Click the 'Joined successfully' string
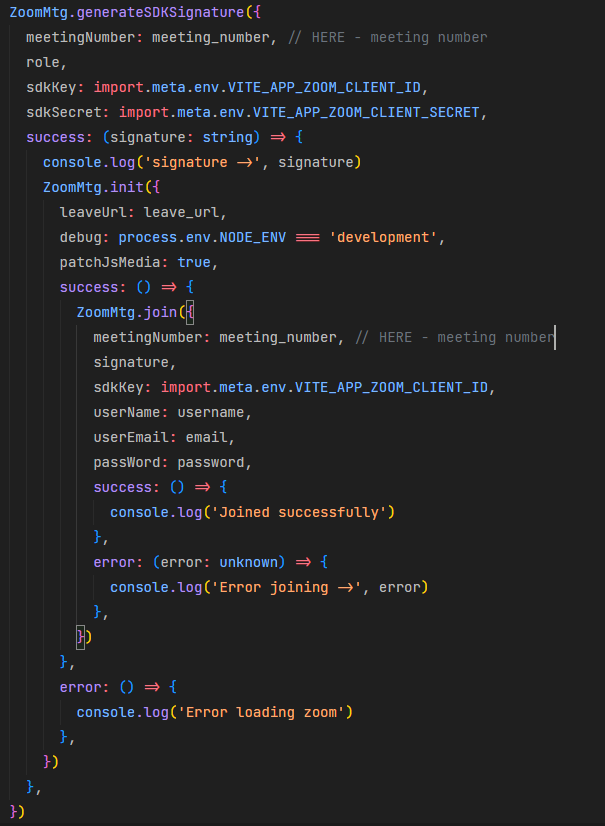This screenshot has height=826, width=605. tap(299, 513)
